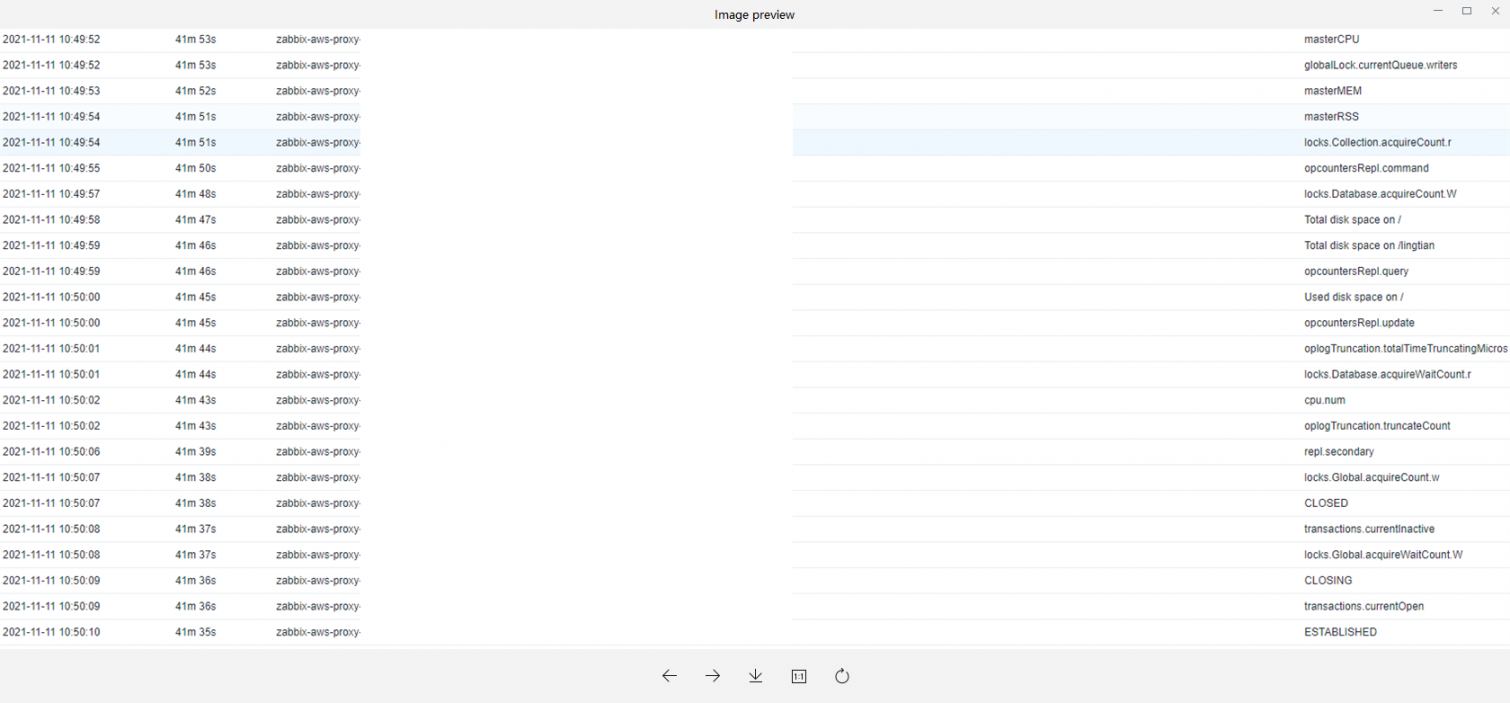1510x703 pixels.
Task: Select the 'masterMEM' item
Action: pyautogui.click(x=1332, y=91)
